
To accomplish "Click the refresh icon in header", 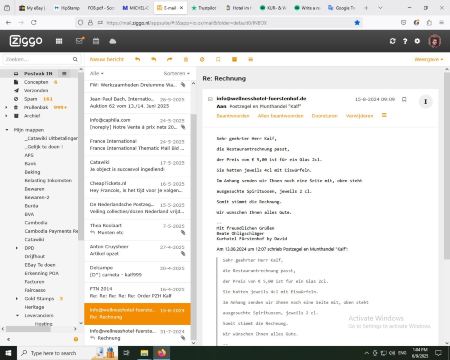I will tap(392, 41).
